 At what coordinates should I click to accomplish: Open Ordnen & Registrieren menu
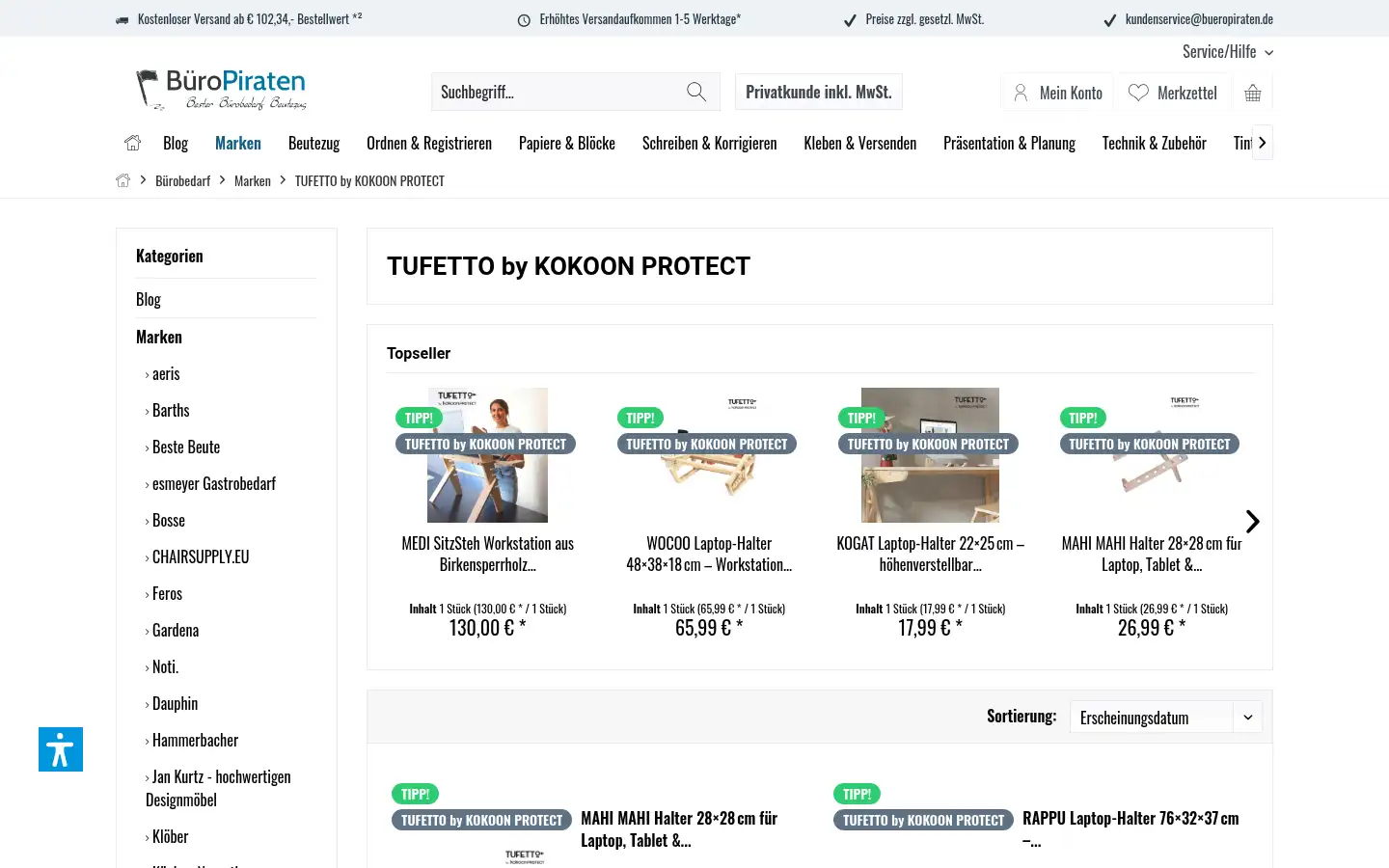[x=429, y=143]
